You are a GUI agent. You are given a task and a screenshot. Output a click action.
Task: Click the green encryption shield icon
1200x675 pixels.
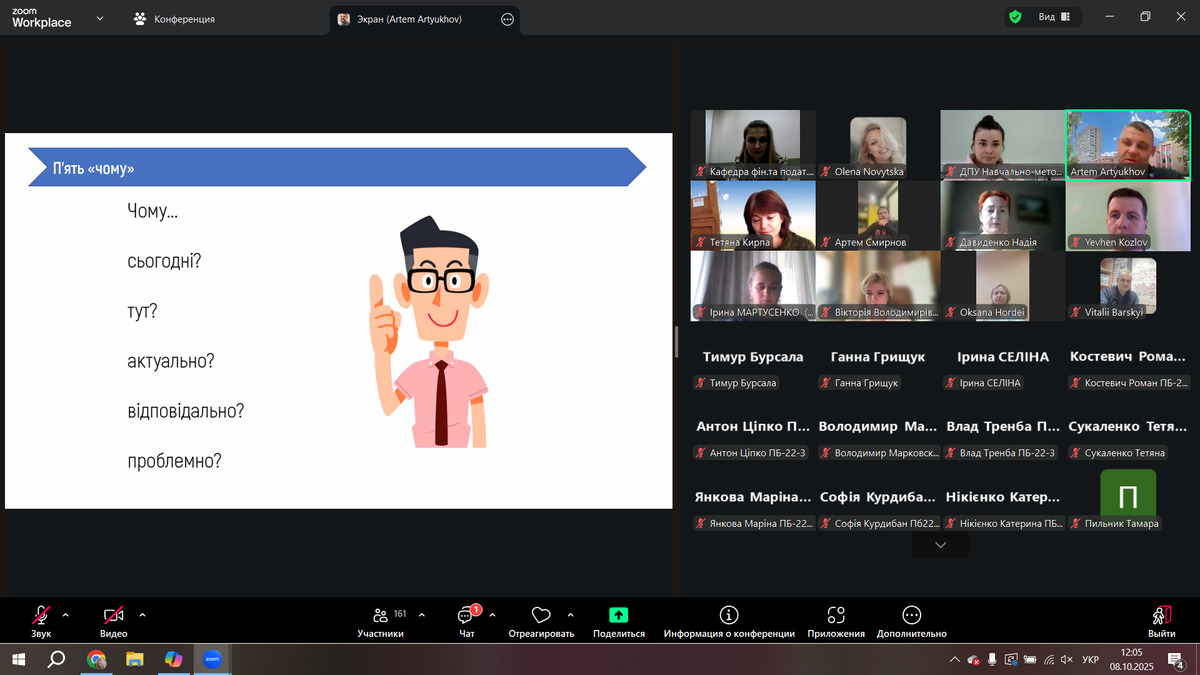pos(1015,17)
